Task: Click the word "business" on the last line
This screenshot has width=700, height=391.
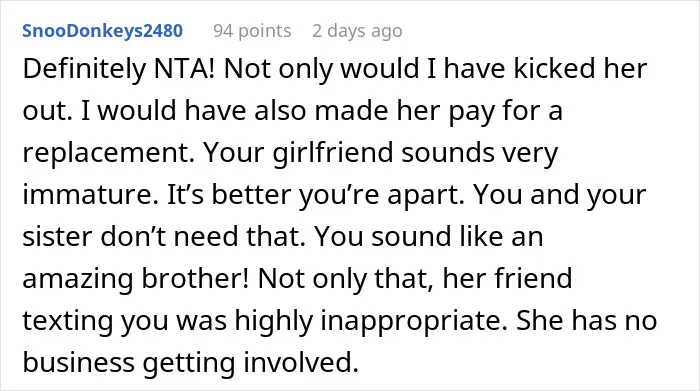Action: tap(79, 362)
